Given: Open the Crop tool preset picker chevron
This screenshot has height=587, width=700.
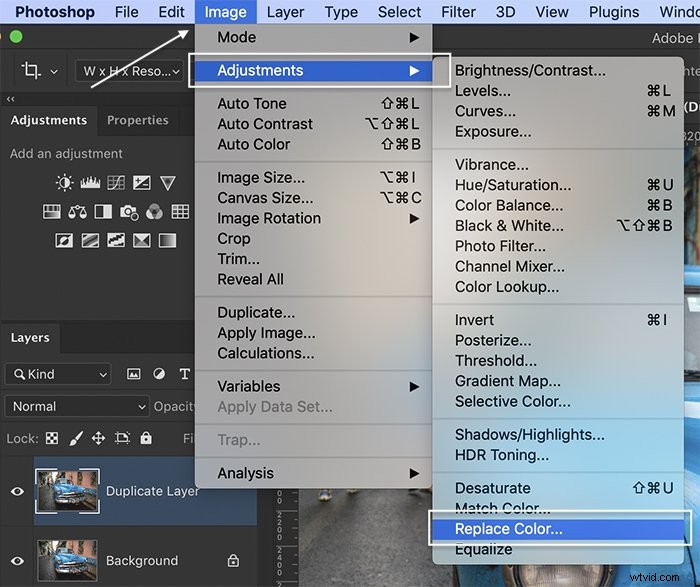Looking at the screenshot, I should (54, 71).
